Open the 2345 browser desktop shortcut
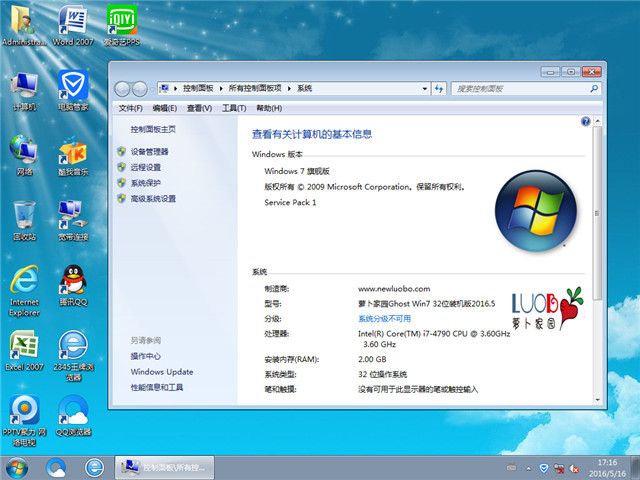640x480 pixels. click(x=73, y=356)
